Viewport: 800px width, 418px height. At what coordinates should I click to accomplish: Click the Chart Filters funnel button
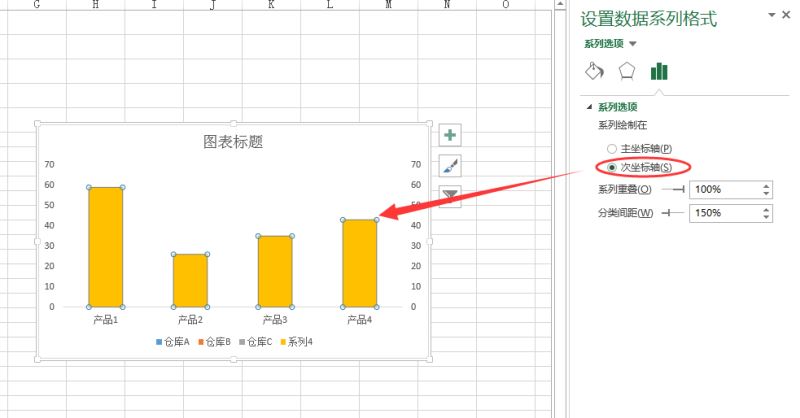coord(449,196)
